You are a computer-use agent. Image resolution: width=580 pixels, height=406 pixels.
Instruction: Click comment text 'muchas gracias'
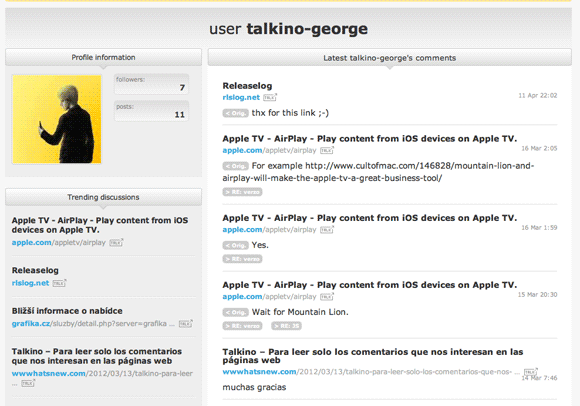pos(254,388)
